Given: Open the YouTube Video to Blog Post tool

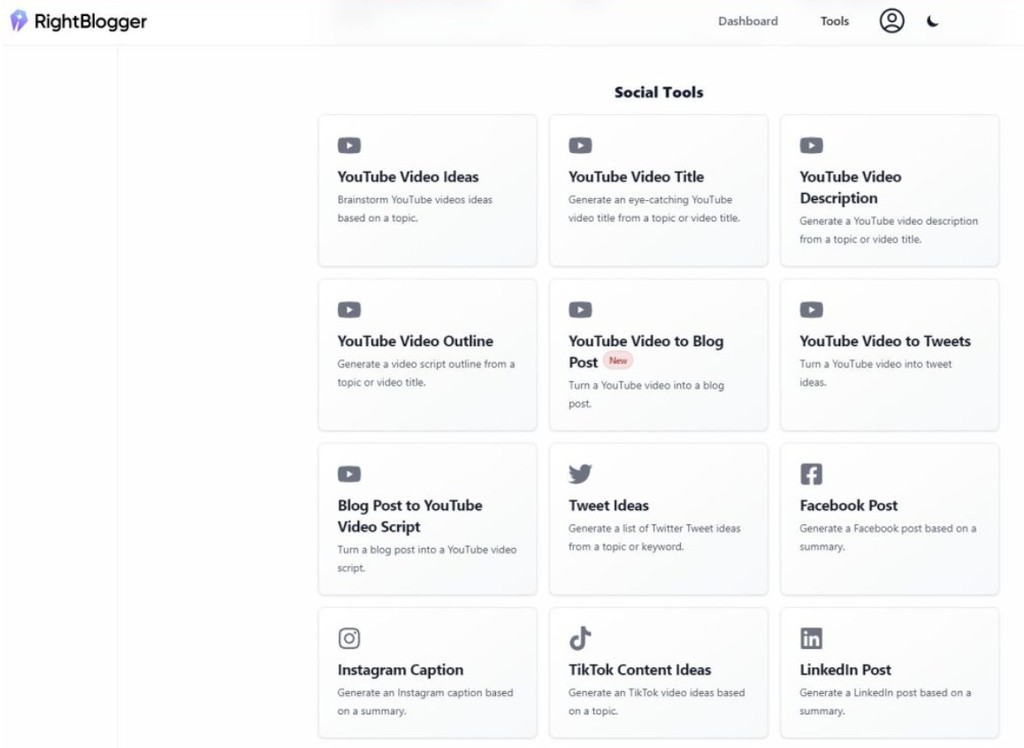Looking at the screenshot, I should tap(646, 351).
